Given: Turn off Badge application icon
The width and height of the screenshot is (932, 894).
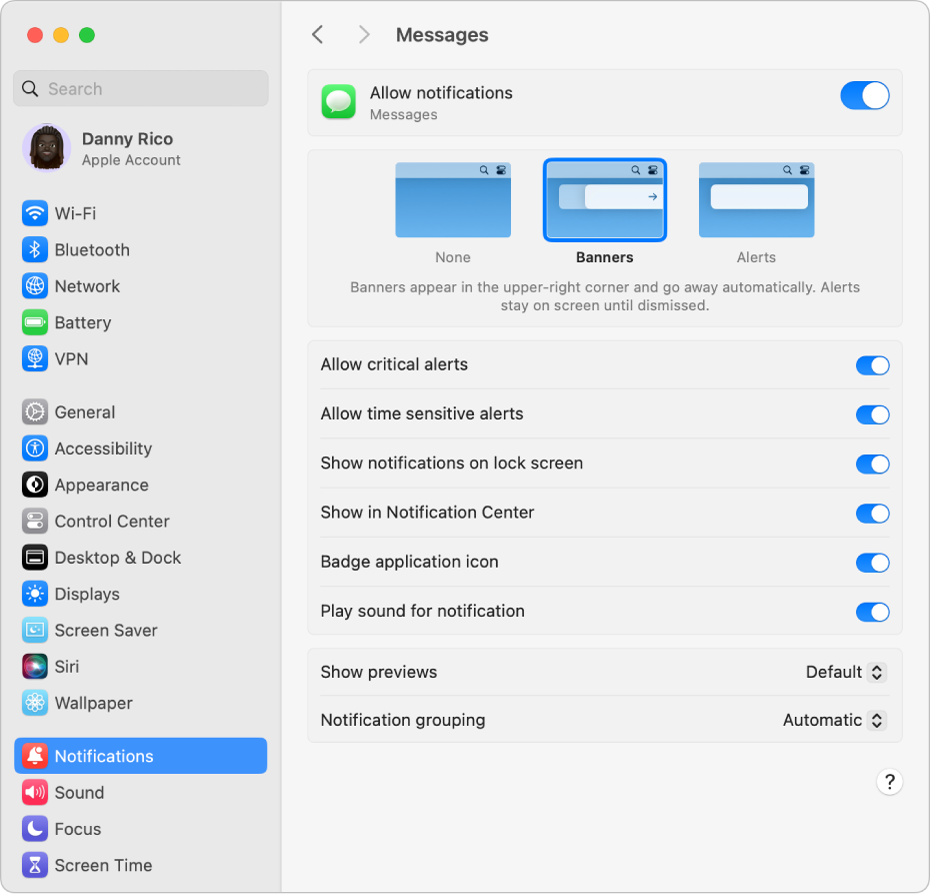Looking at the screenshot, I should click(872, 562).
